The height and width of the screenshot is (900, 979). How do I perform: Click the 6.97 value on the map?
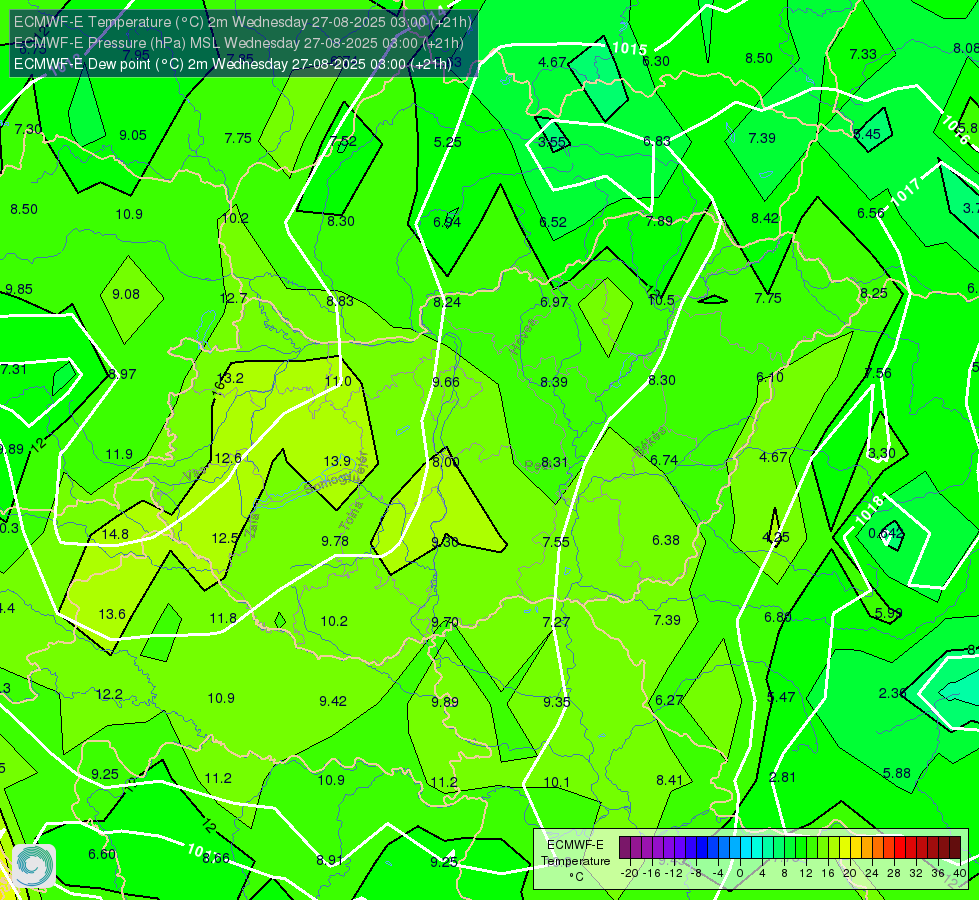point(554,302)
